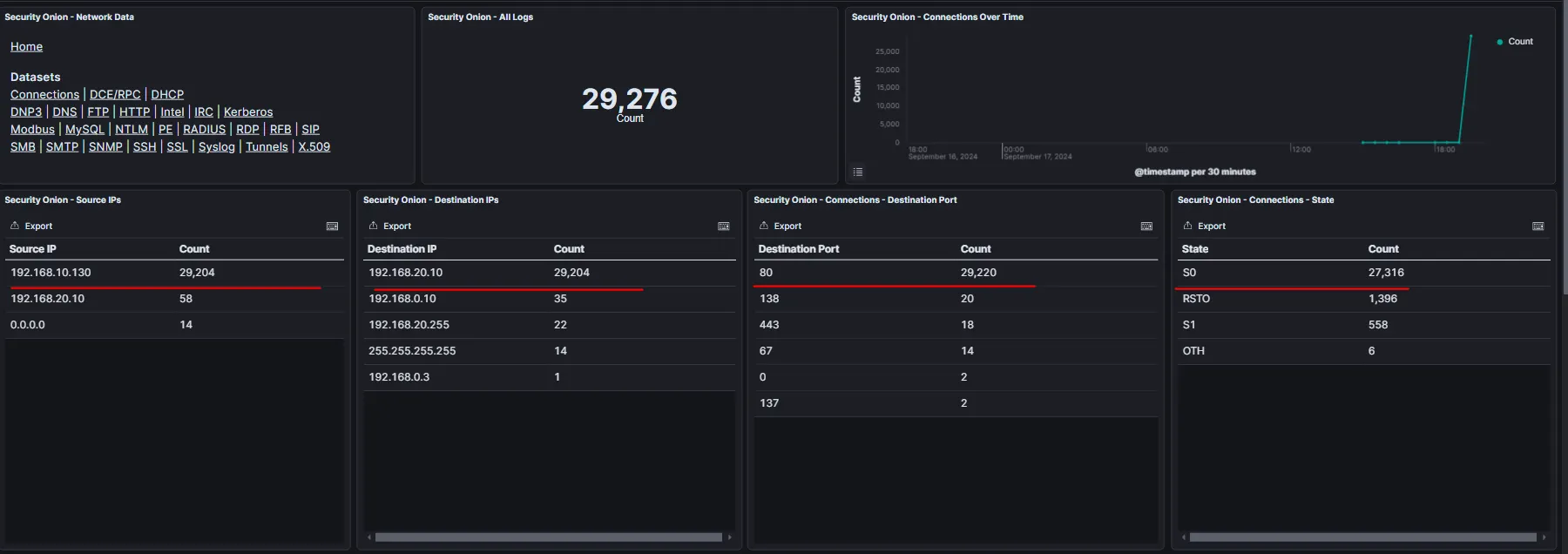The height and width of the screenshot is (554, 1568).
Task: Select source IP 192.168.10.130 cell
Action: tap(51, 273)
